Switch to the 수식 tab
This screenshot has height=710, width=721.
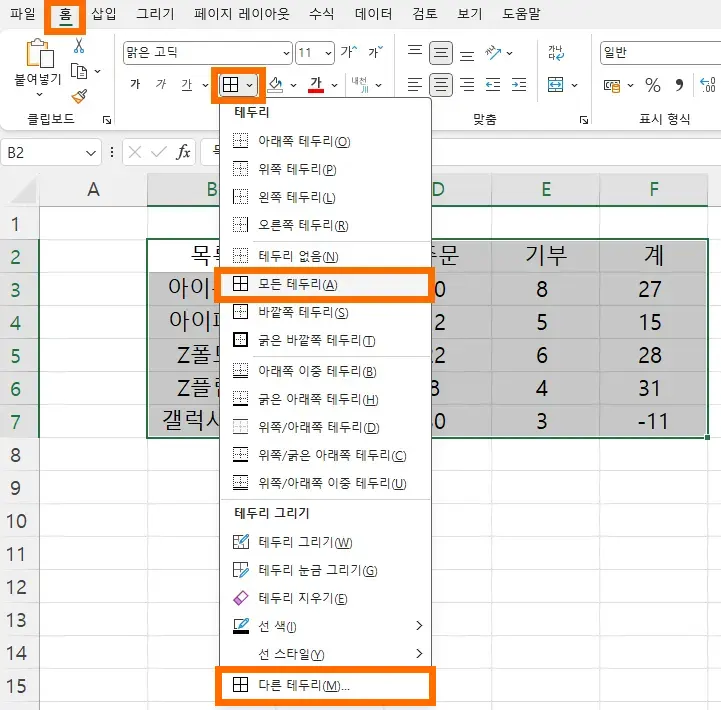(321, 14)
